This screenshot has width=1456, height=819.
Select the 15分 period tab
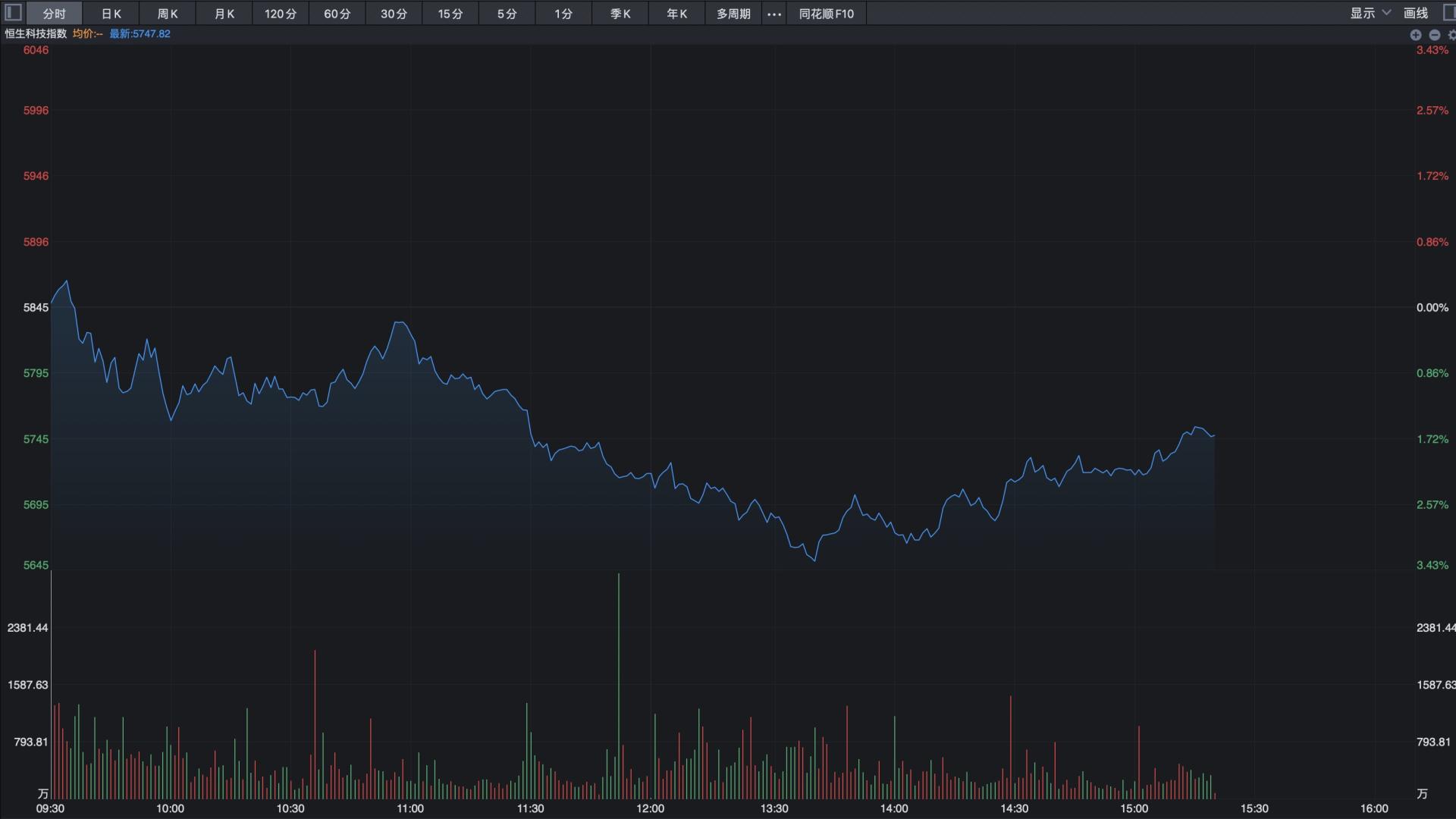pos(450,14)
